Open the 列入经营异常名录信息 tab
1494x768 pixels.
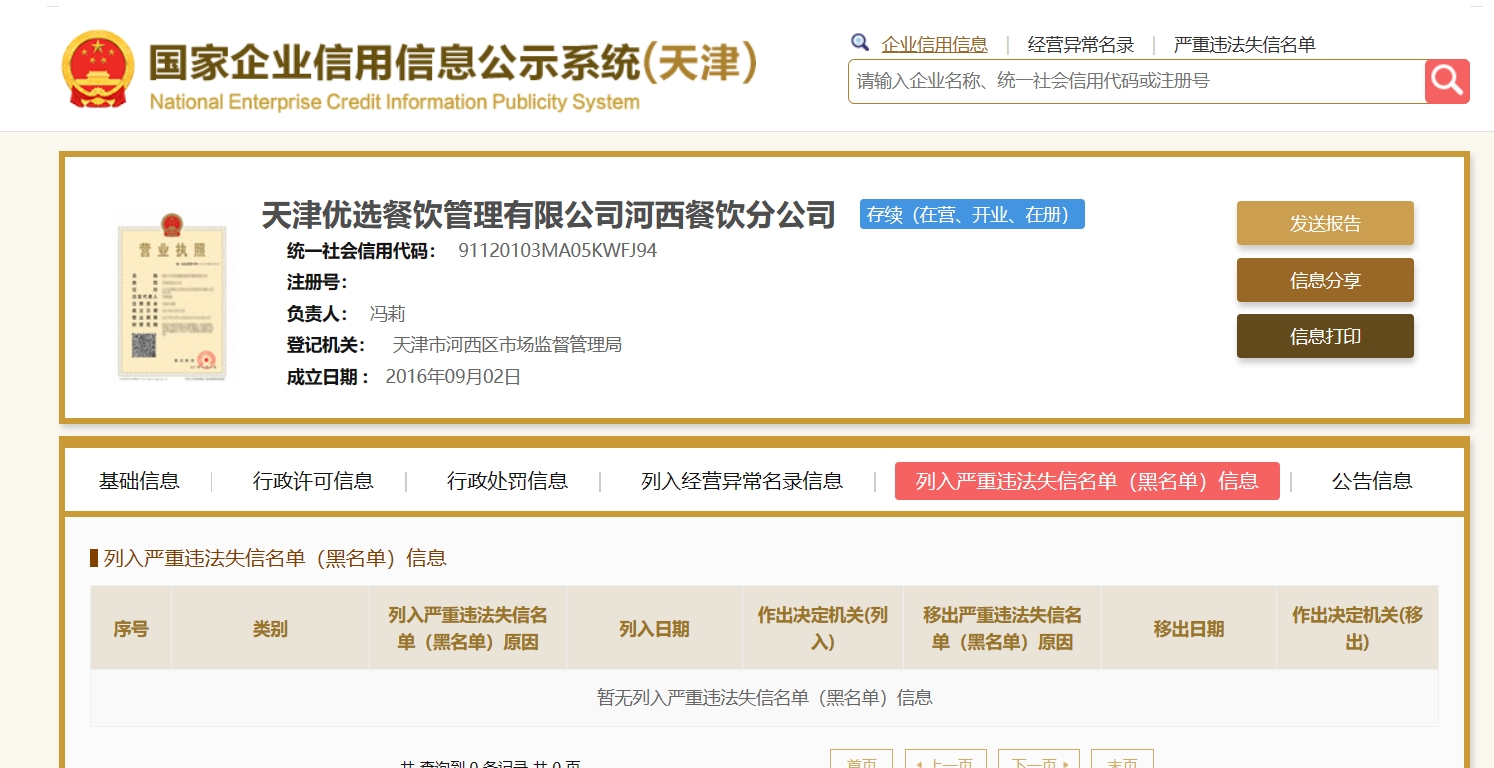coord(742,481)
